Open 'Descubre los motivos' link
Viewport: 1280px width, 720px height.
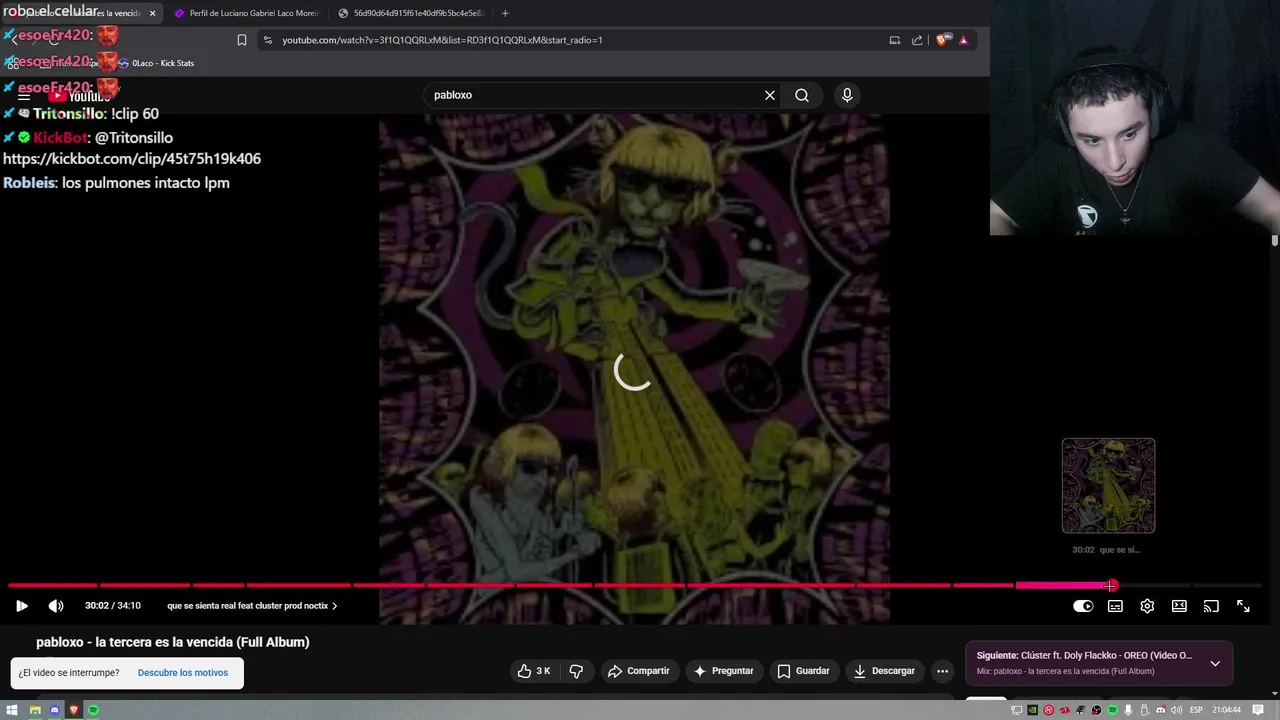pos(183,673)
